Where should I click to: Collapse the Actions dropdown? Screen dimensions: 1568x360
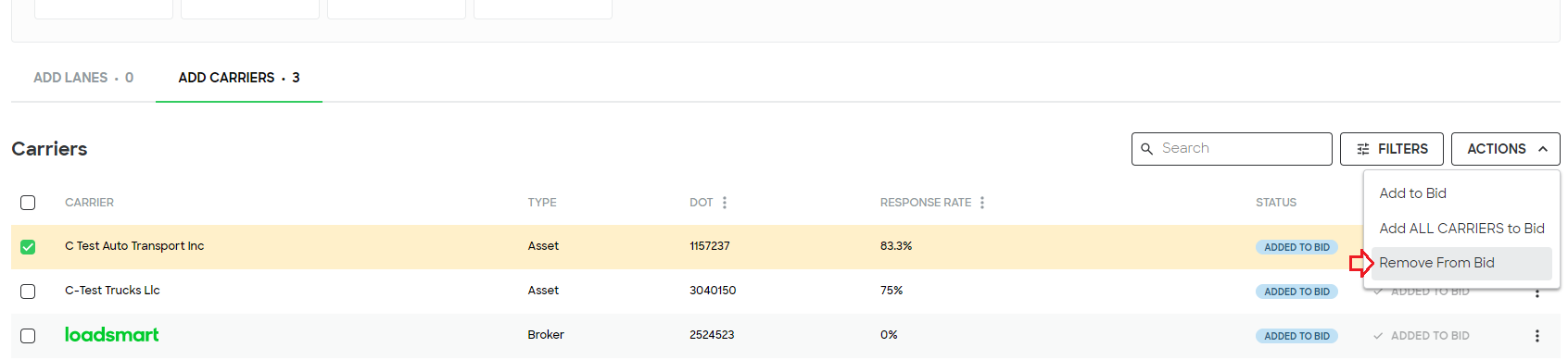pos(1505,149)
